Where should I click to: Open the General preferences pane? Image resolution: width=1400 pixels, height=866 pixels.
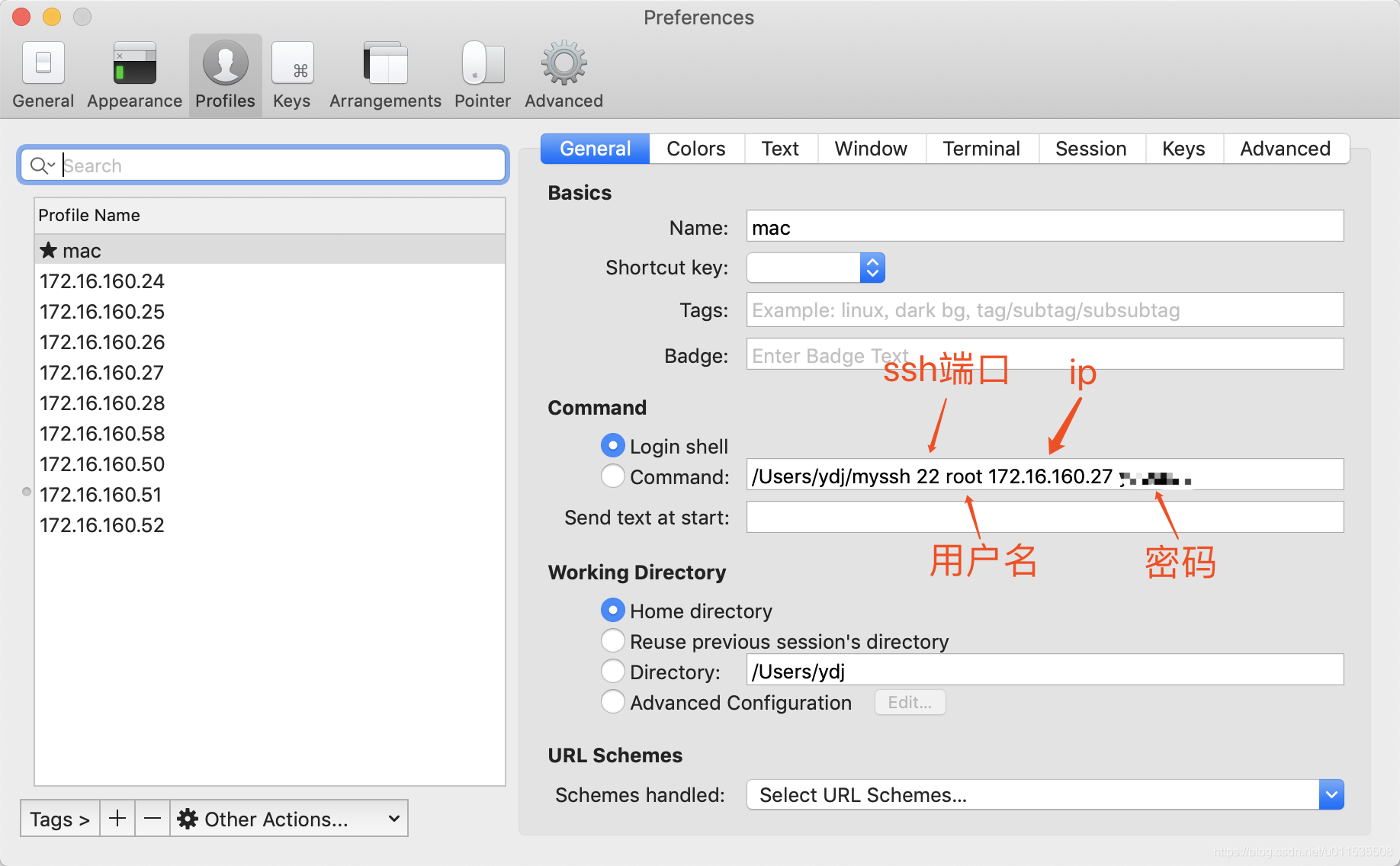point(43,72)
